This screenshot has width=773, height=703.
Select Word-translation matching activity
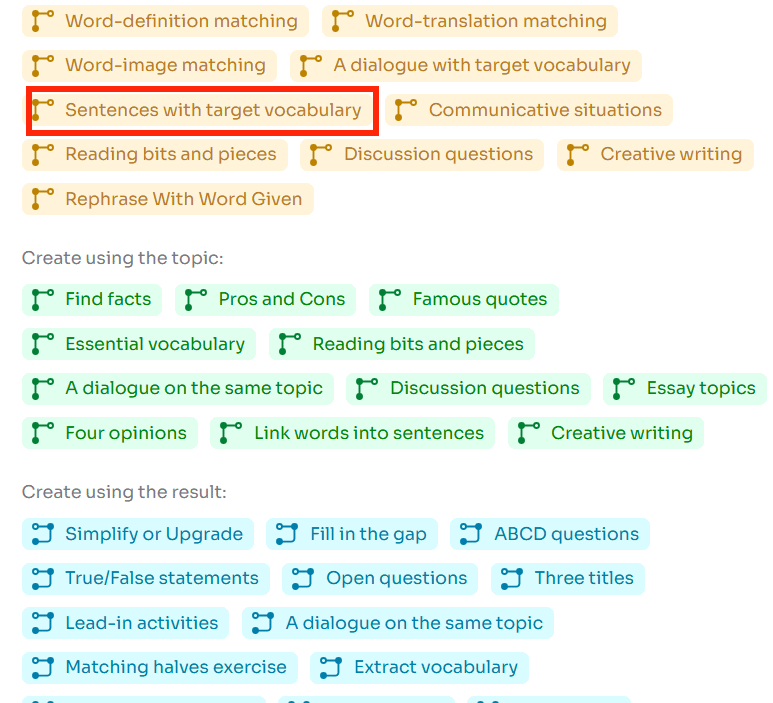pyautogui.click(x=469, y=21)
